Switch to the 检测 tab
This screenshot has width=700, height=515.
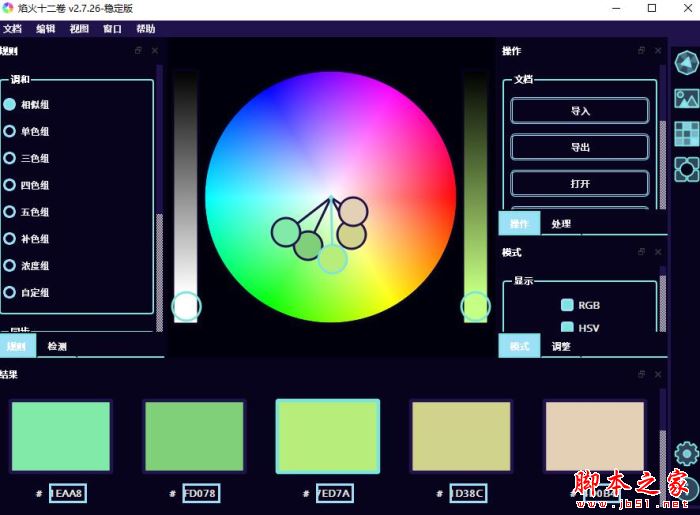57,346
